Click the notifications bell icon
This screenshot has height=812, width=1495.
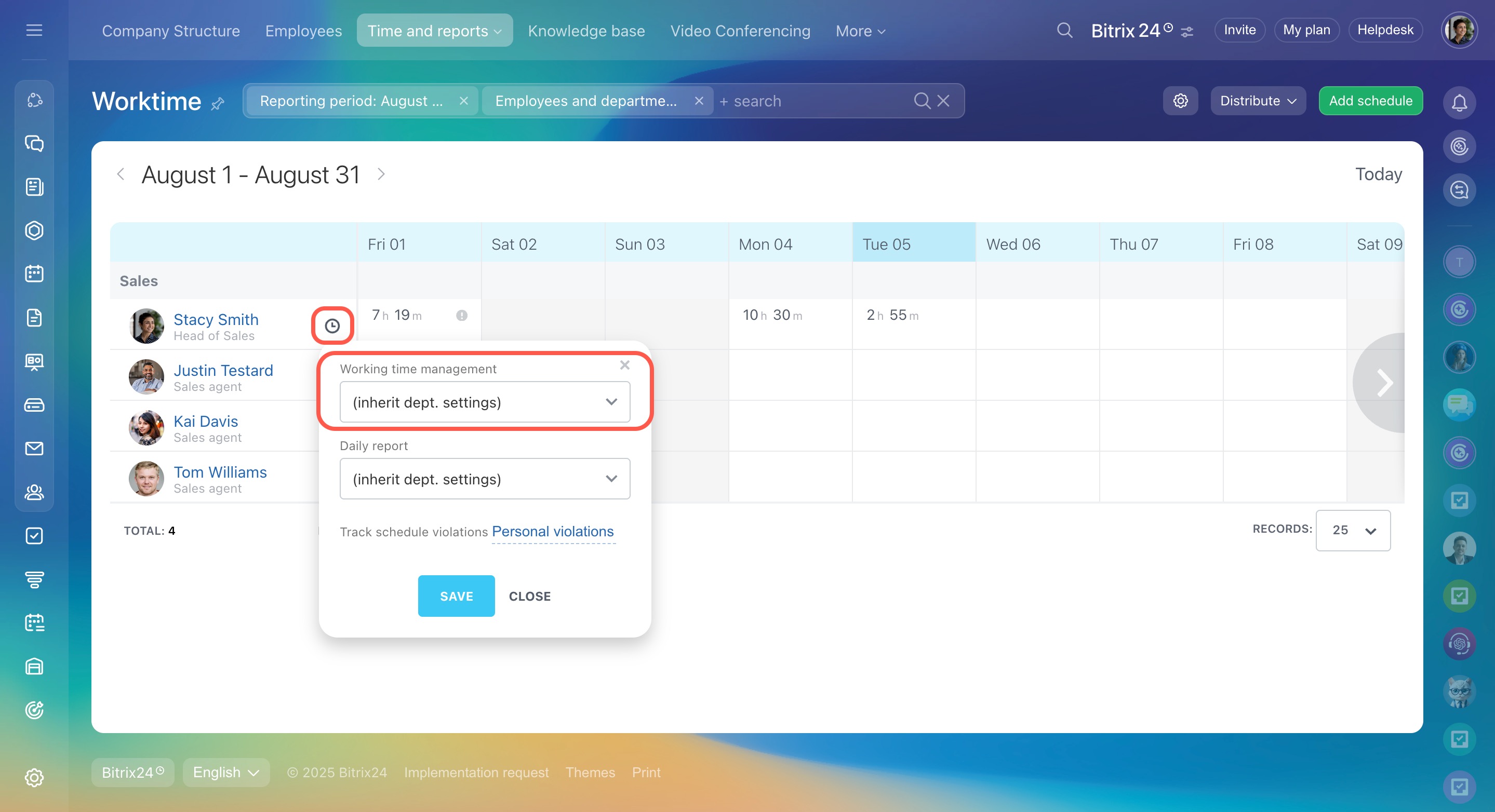pos(1459,103)
